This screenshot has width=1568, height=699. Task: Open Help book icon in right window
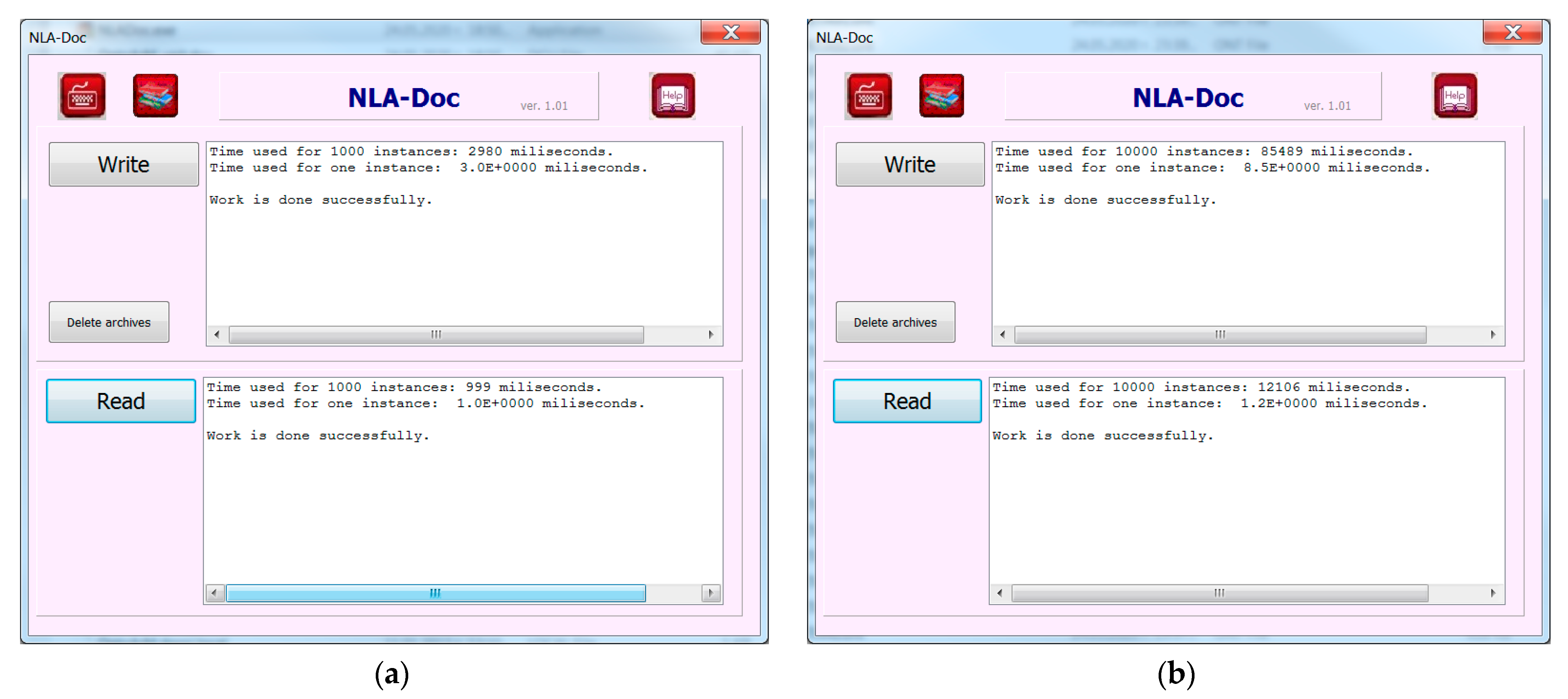[x=1454, y=96]
